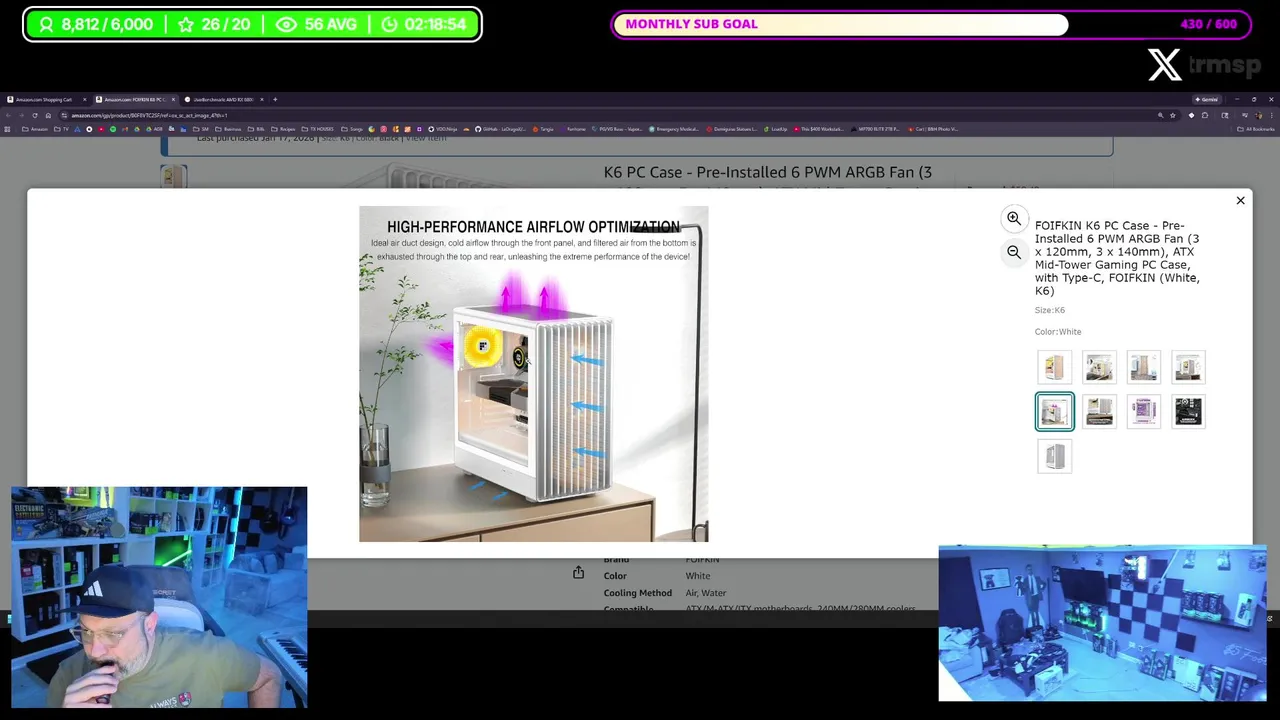Zoom in on the product image

(x=1014, y=218)
